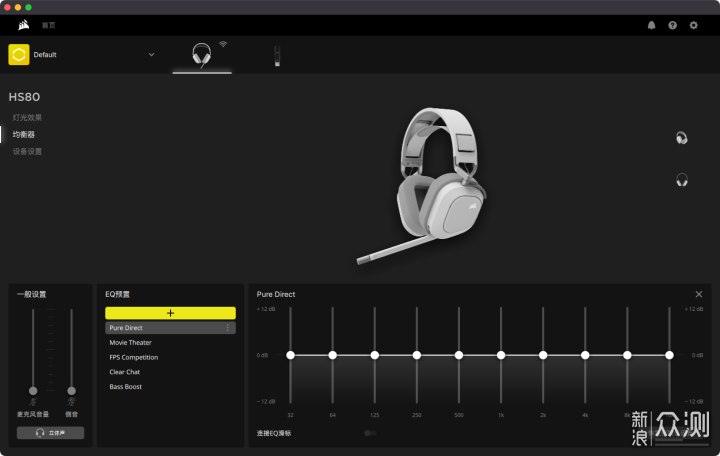Click the macOS green fullscreen window button

tap(28, 7)
